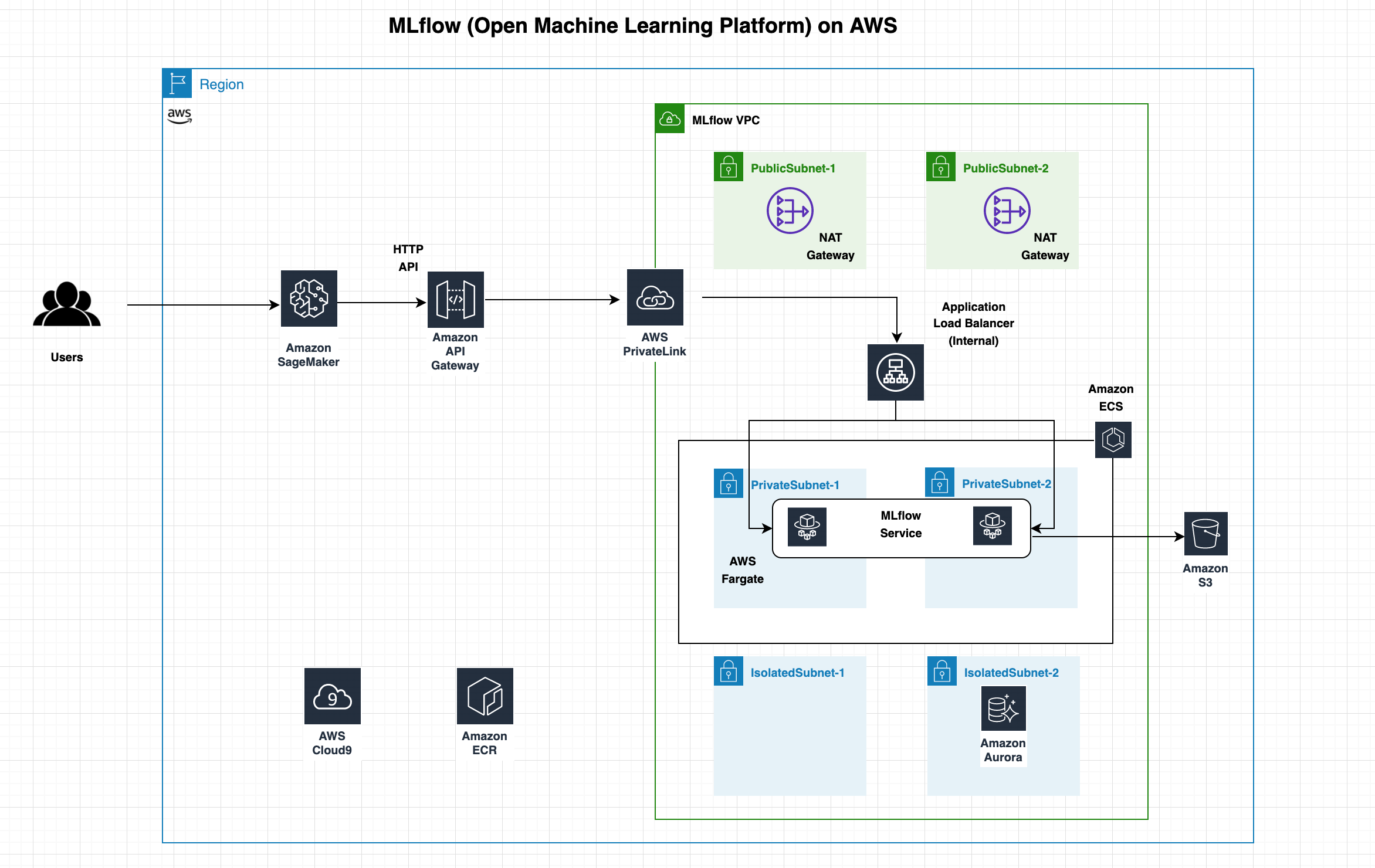Select the Amazon S3 bucket icon
This screenshot has height=868, width=1375.
coord(1206,534)
